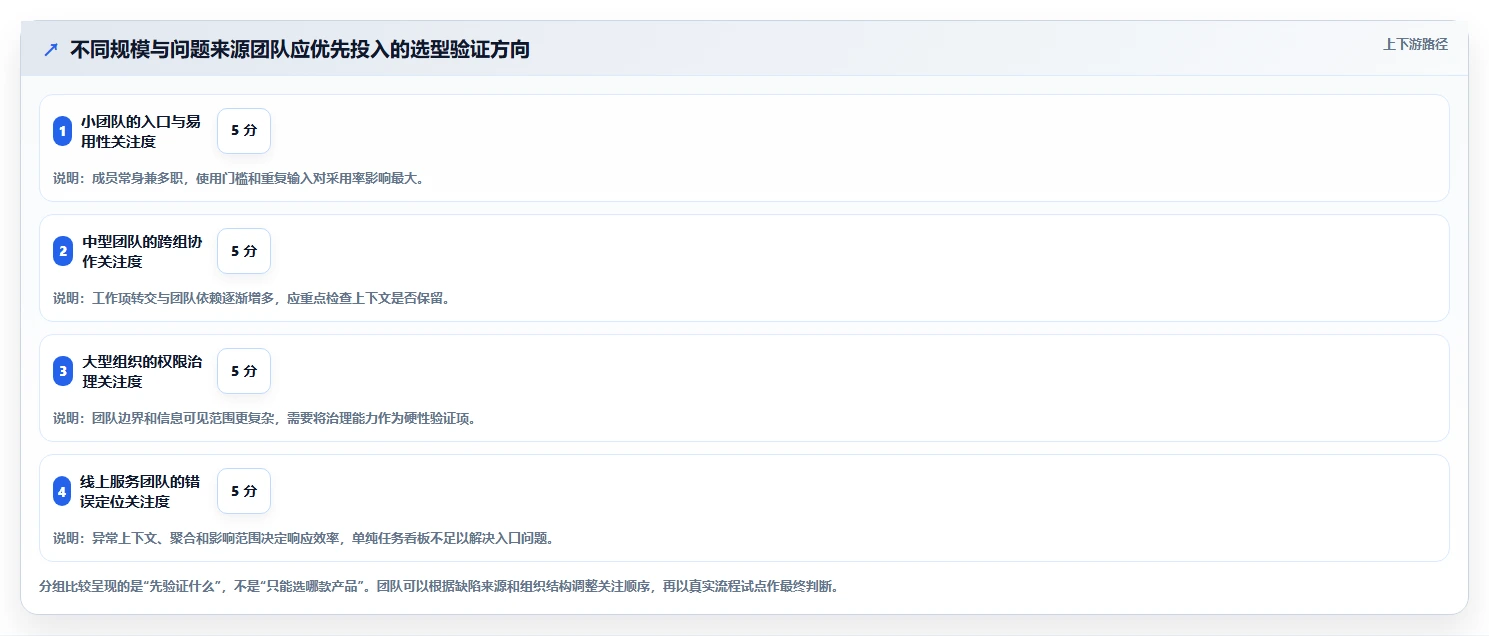
Task: Click the panel title 不同规模与问题来源团队应优先投入的选型验证方向
Action: pos(300,49)
